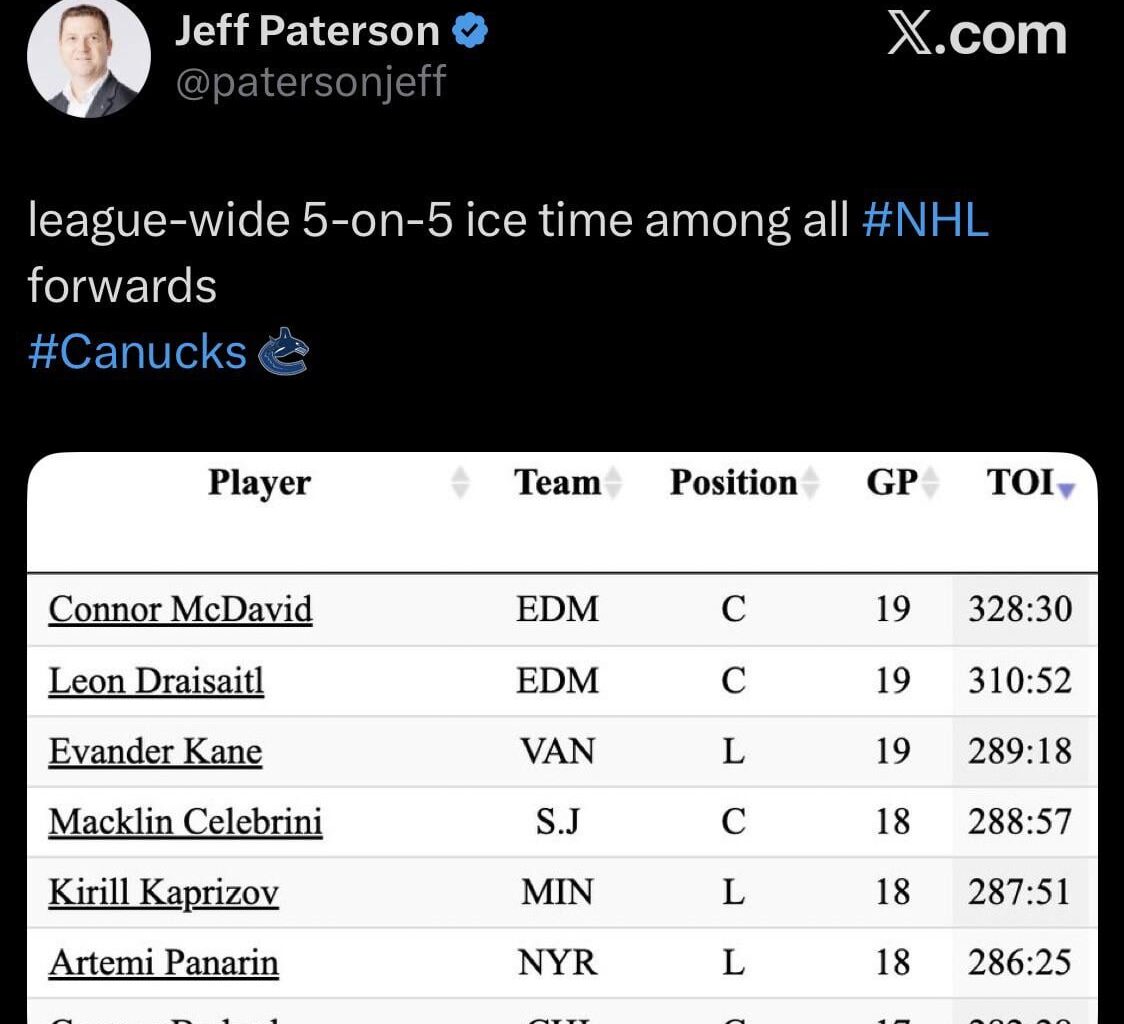The width and height of the screenshot is (1124, 1024).
Task: Click the verified badge beside Jeff Paterson
Action: coord(468,29)
